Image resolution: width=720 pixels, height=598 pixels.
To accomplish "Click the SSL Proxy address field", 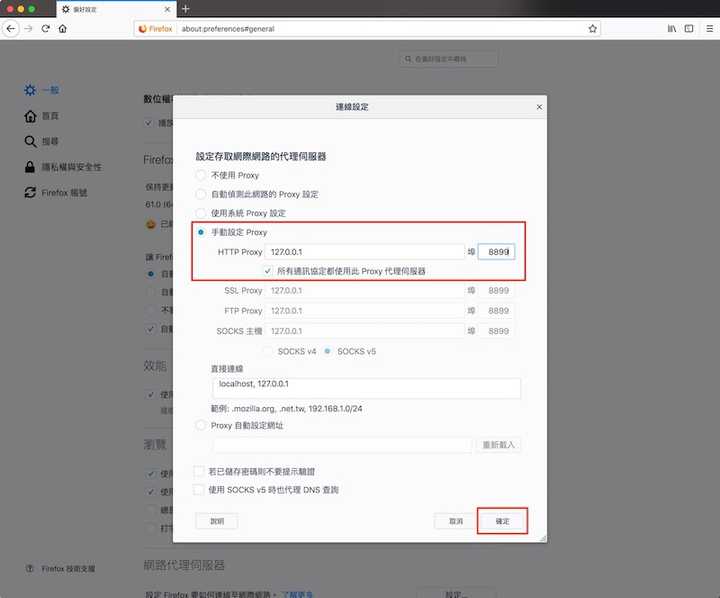I will [365, 291].
